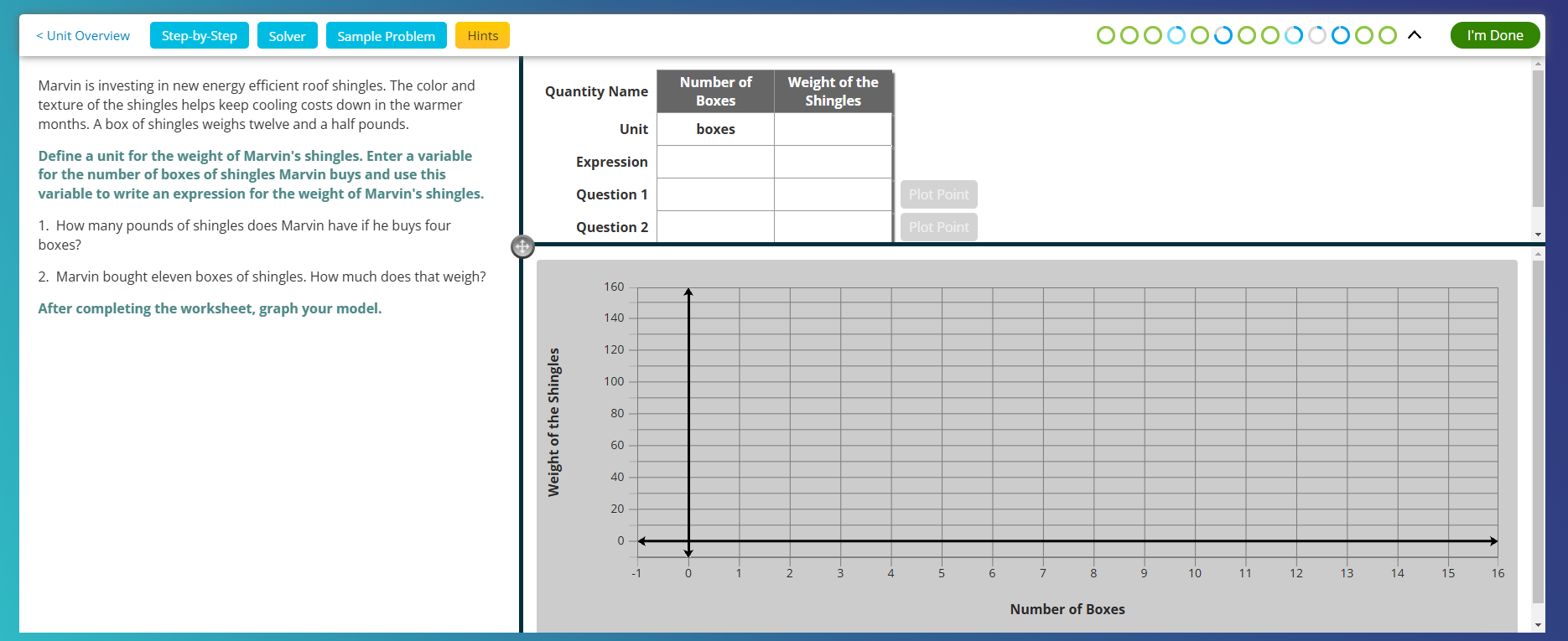This screenshot has width=1568, height=641.
Task: Select Question 2 cell under Weight of the Shingles
Action: (833, 227)
